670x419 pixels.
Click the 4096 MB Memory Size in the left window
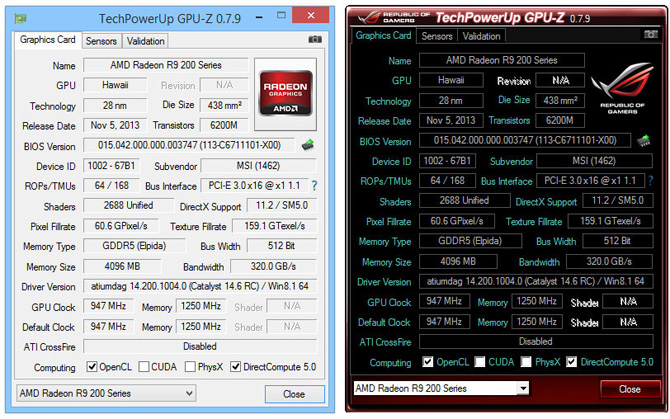122,266
